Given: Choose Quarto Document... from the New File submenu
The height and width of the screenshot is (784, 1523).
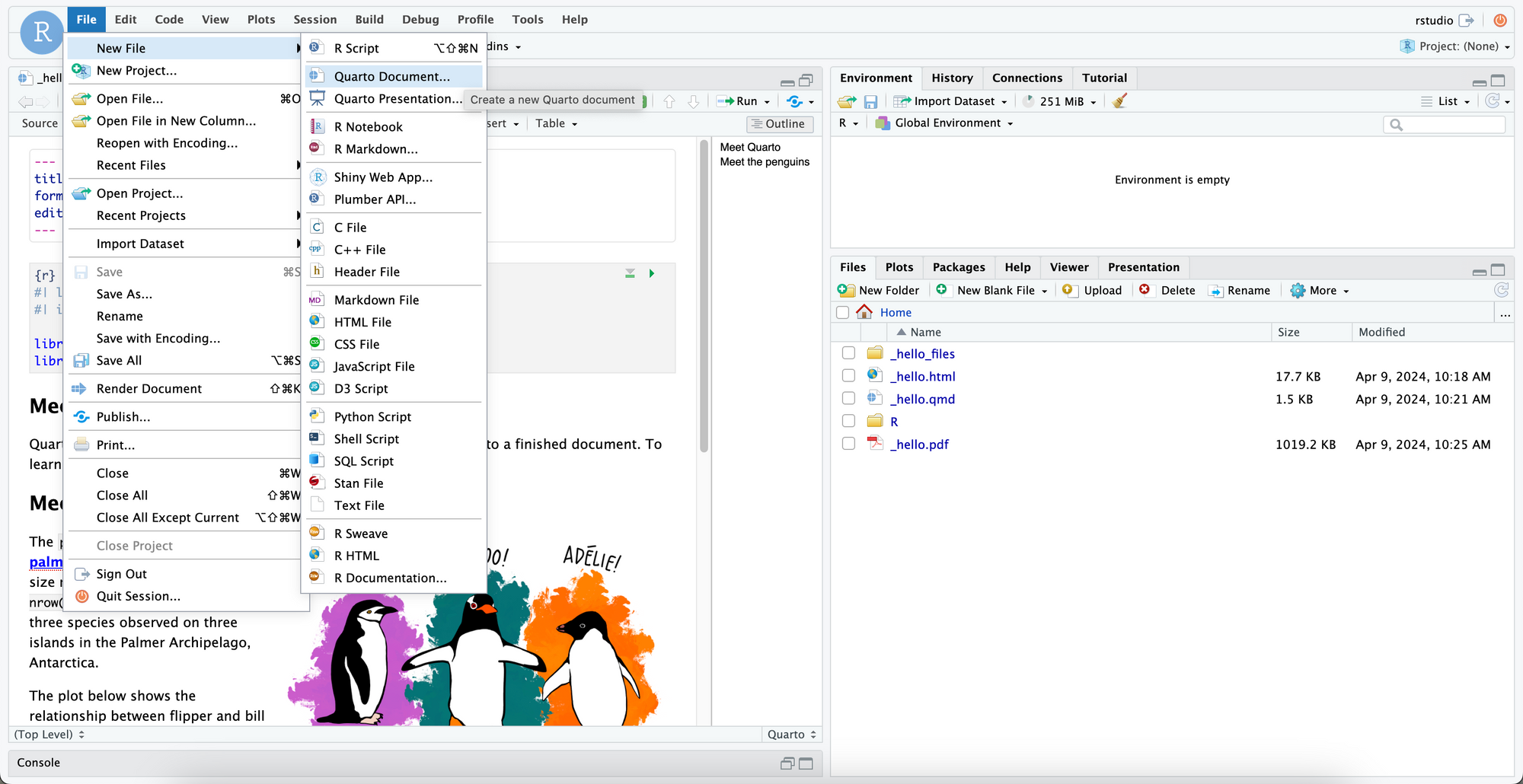Looking at the screenshot, I should pos(391,76).
